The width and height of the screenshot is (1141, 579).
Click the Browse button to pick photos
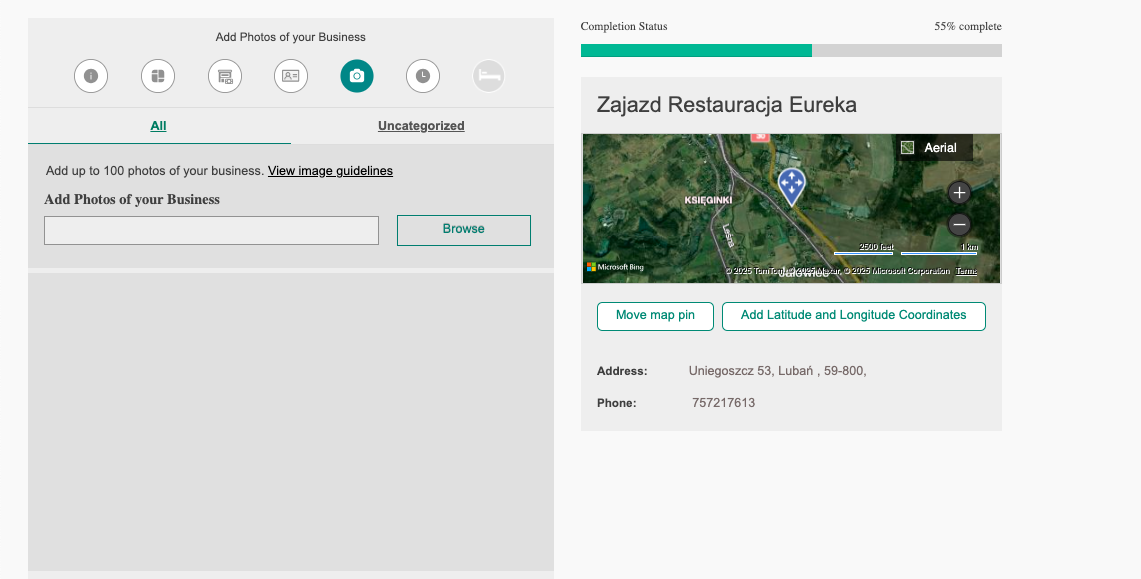pyautogui.click(x=464, y=230)
